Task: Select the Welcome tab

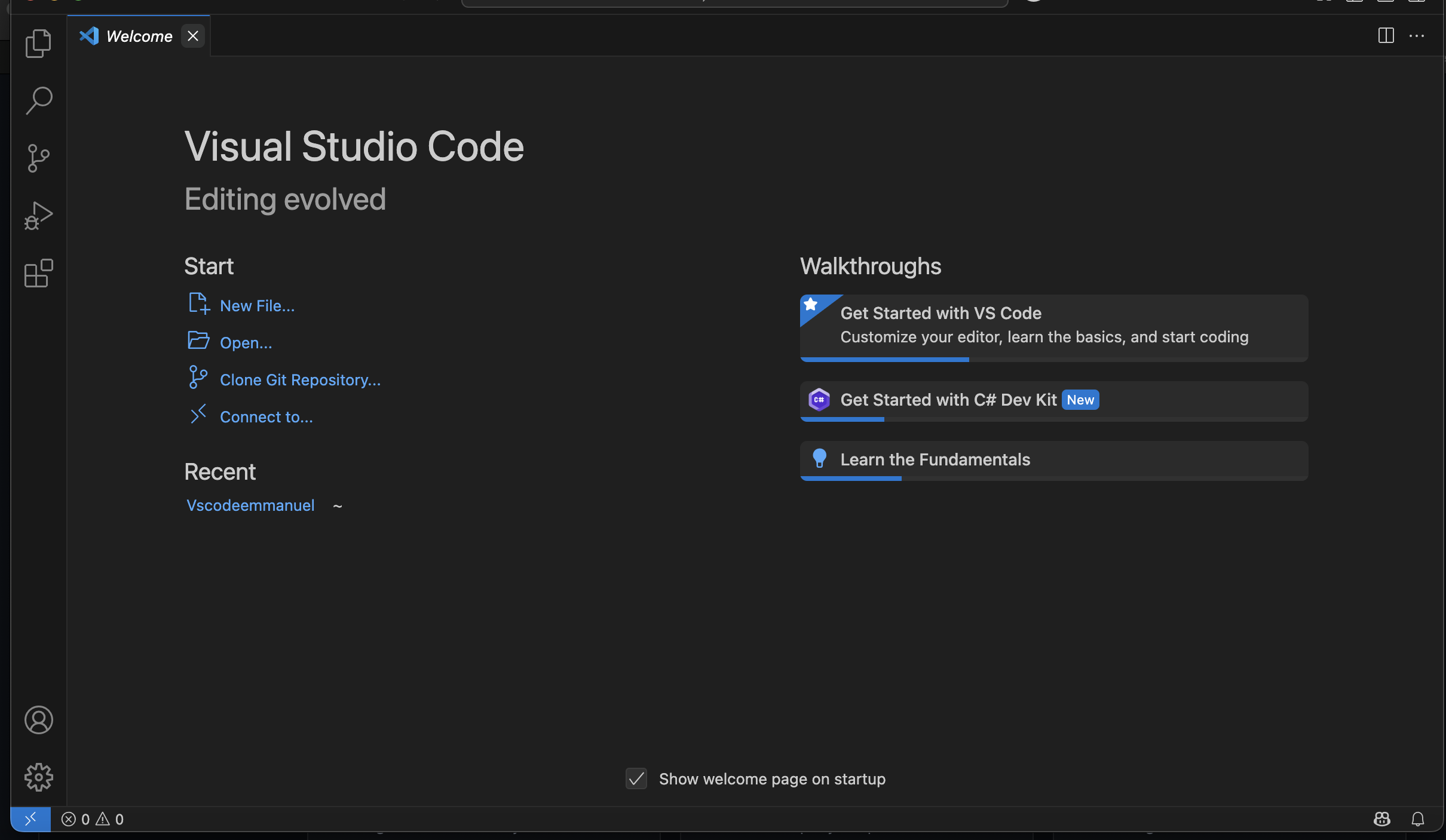Action: click(139, 36)
